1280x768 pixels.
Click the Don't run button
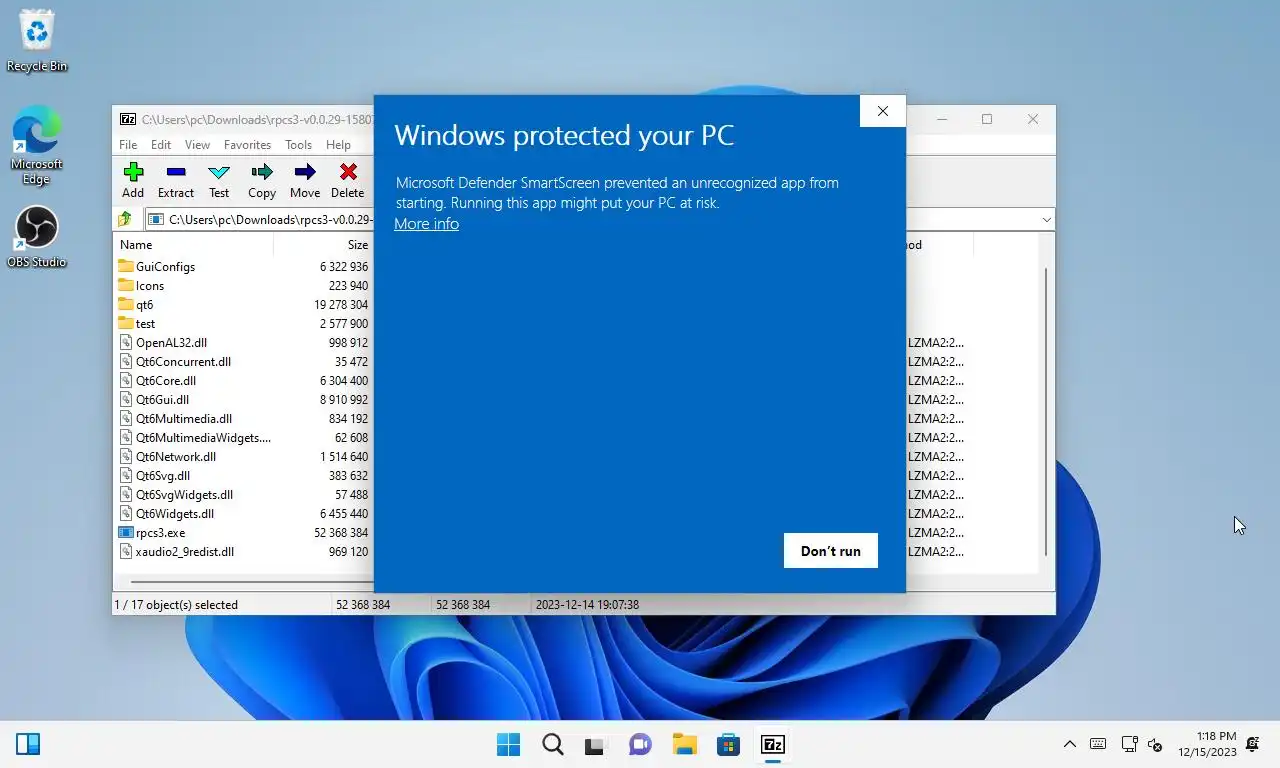(831, 551)
